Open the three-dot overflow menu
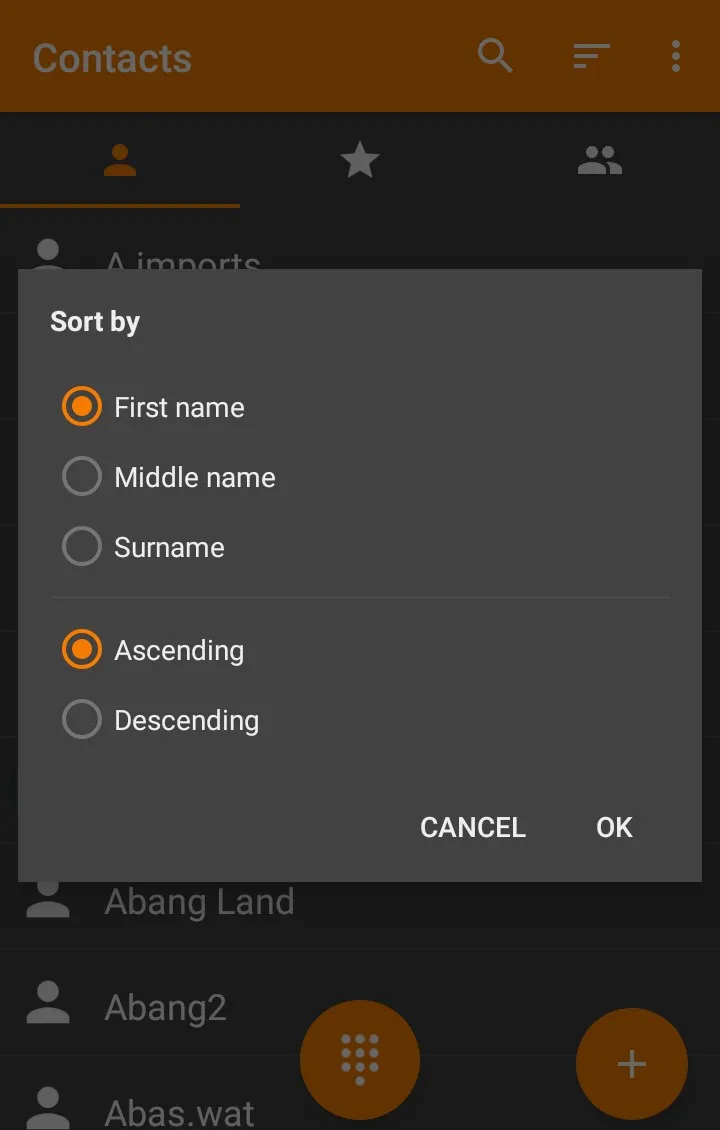The height and width of the screenshot is (1130, 720). [x=675, y=56]
